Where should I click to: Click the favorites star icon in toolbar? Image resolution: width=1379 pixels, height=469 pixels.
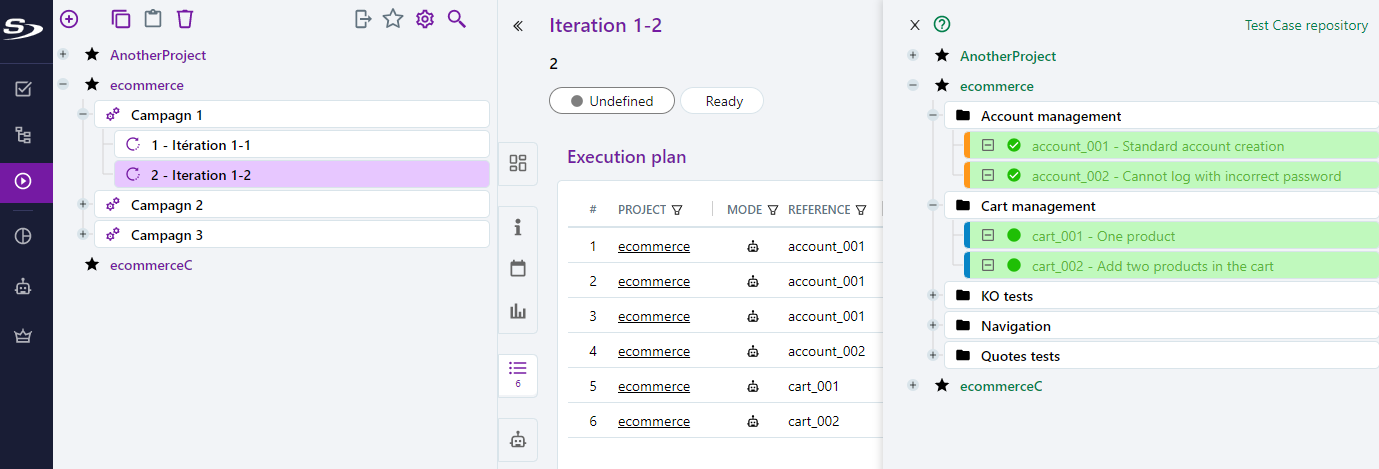(393, 19)
